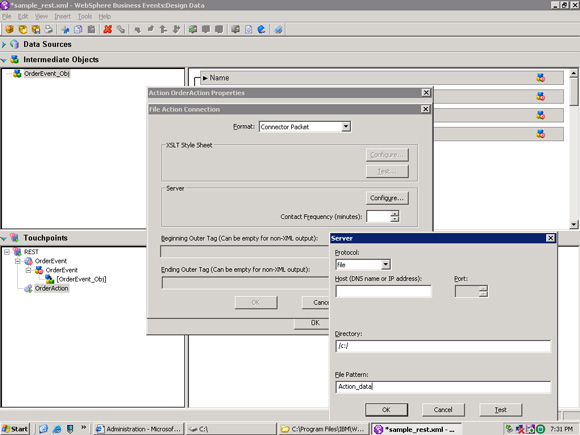Select the OrderAction touchpoint tree item
The height and width of the screenshot is (435, 580).
pyautogui.click(x=51, y=288)
